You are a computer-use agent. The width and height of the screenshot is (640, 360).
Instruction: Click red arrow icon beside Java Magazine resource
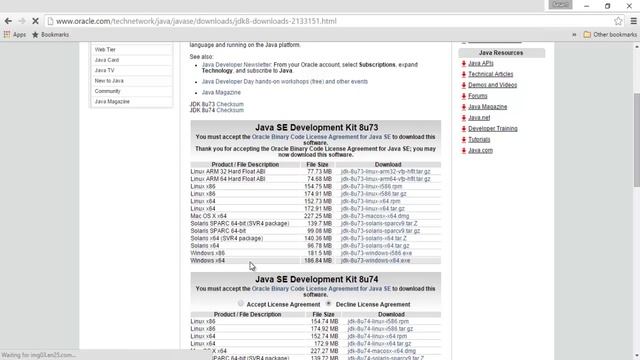pyautogui.click(x=464, y=107)
